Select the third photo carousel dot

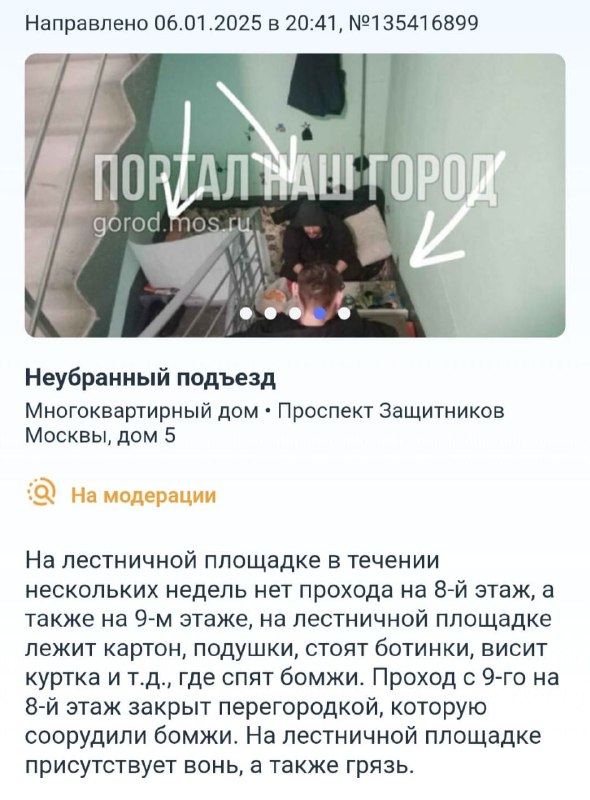click(x=296, y=313)
